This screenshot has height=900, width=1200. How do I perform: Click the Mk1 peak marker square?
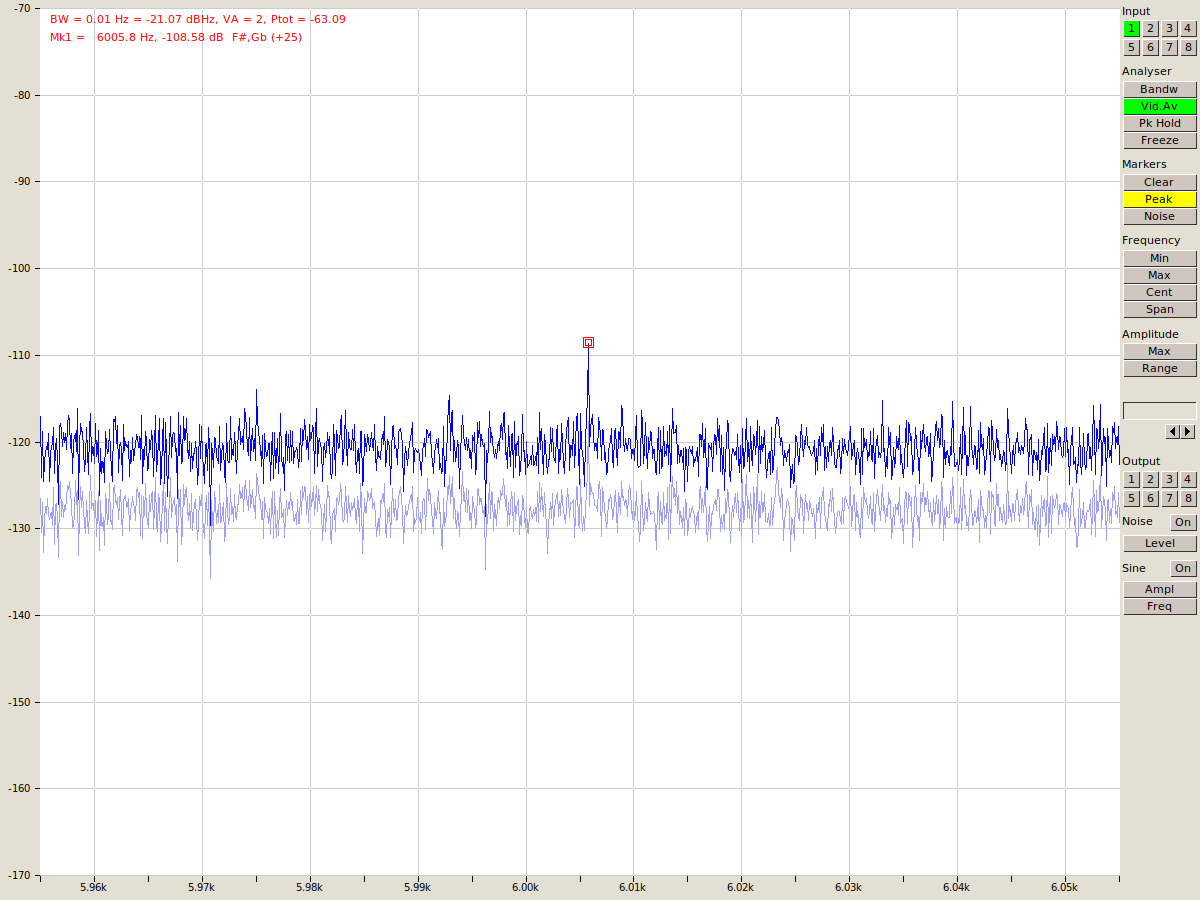point(588,342)
